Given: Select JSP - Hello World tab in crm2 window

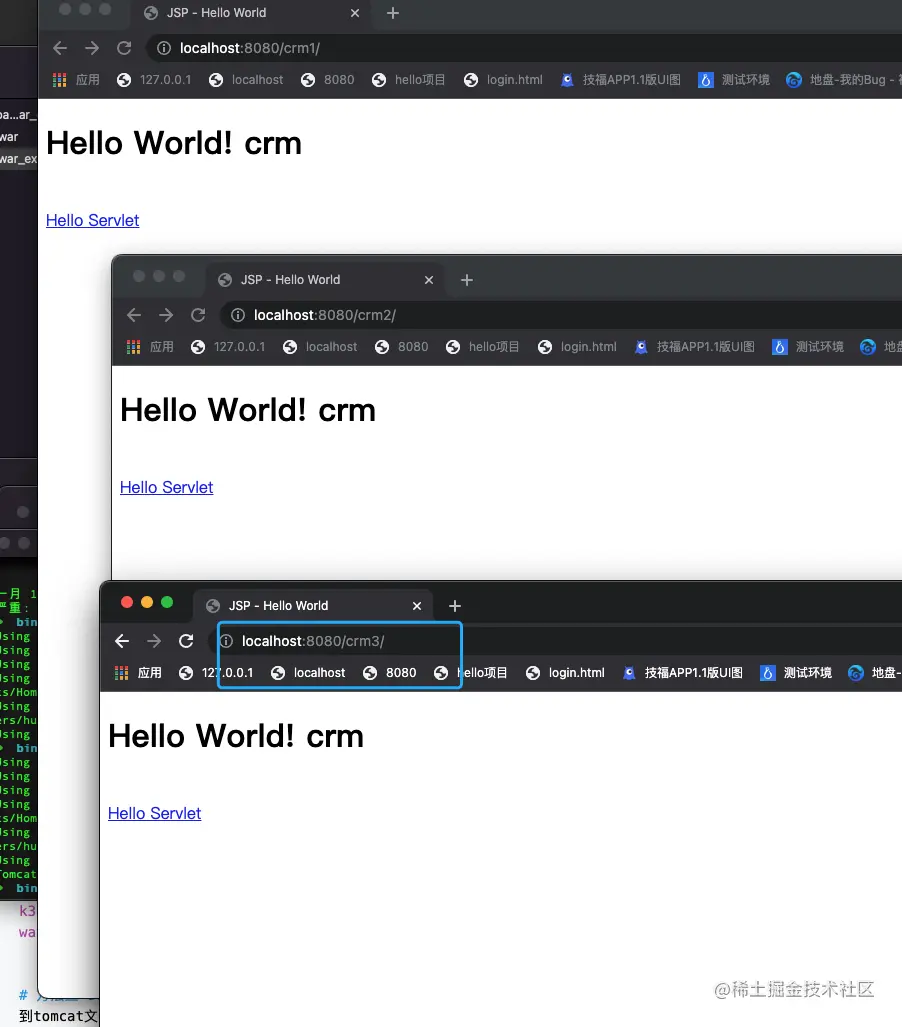Looking at the screenshot, I should pos(326,280).
